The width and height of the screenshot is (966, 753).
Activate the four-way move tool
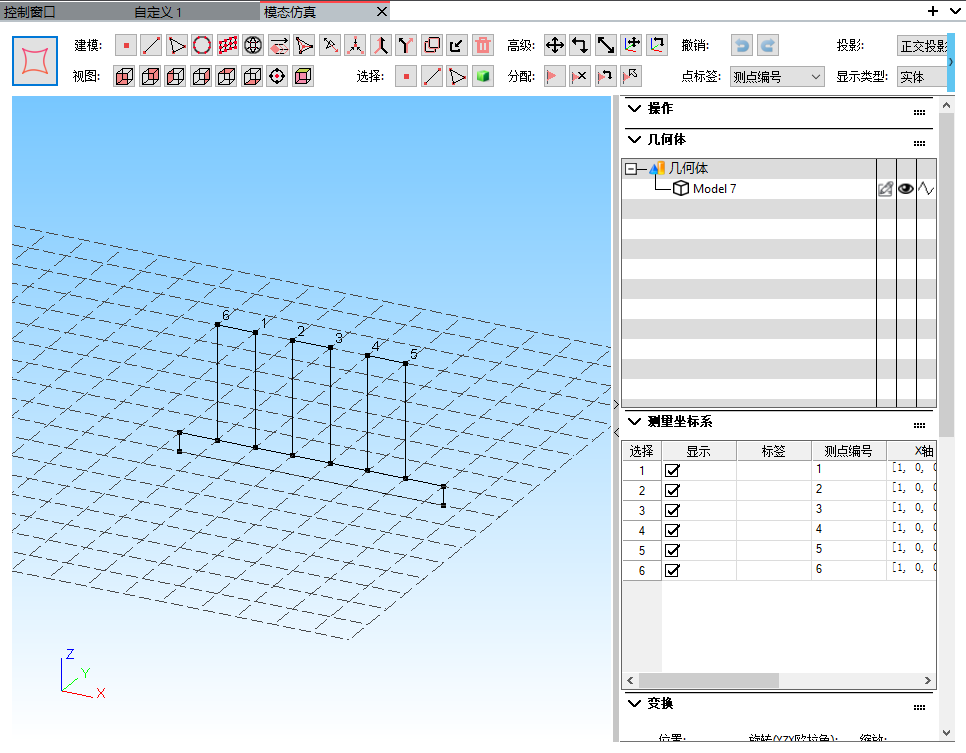click(x=555, y=45)
